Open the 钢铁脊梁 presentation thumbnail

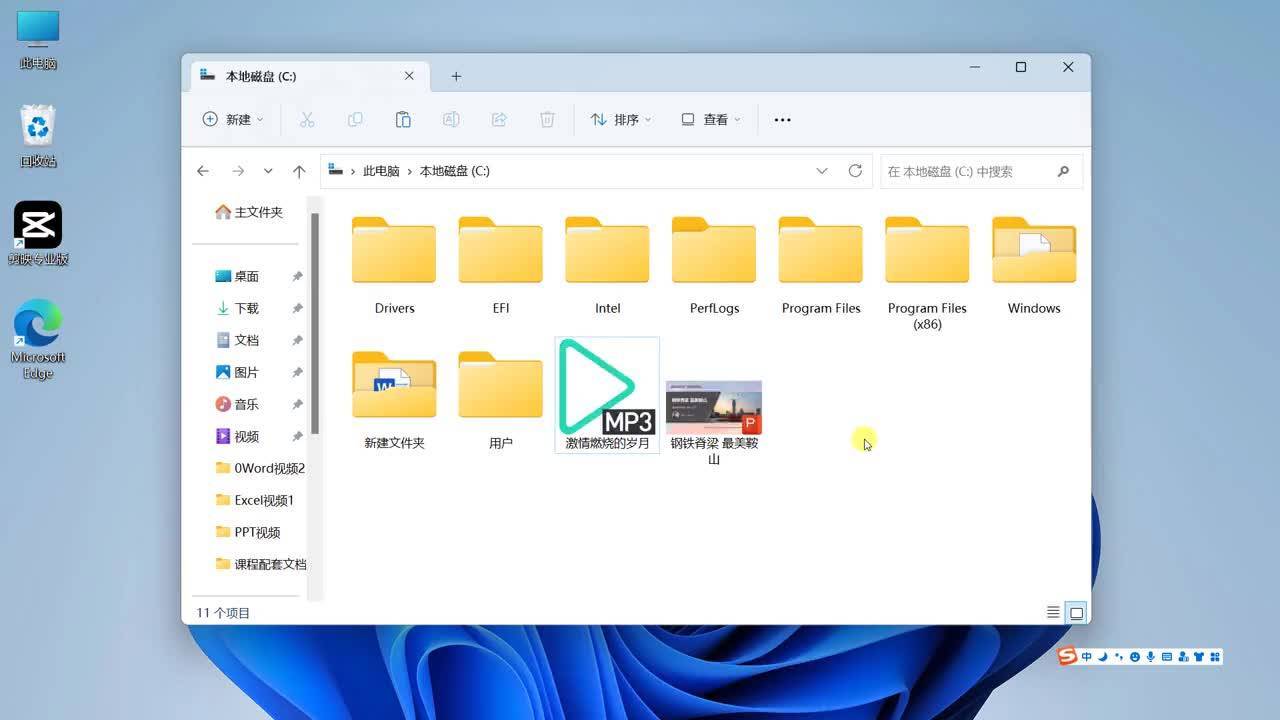pyautogui.click(x=713, y=405)
